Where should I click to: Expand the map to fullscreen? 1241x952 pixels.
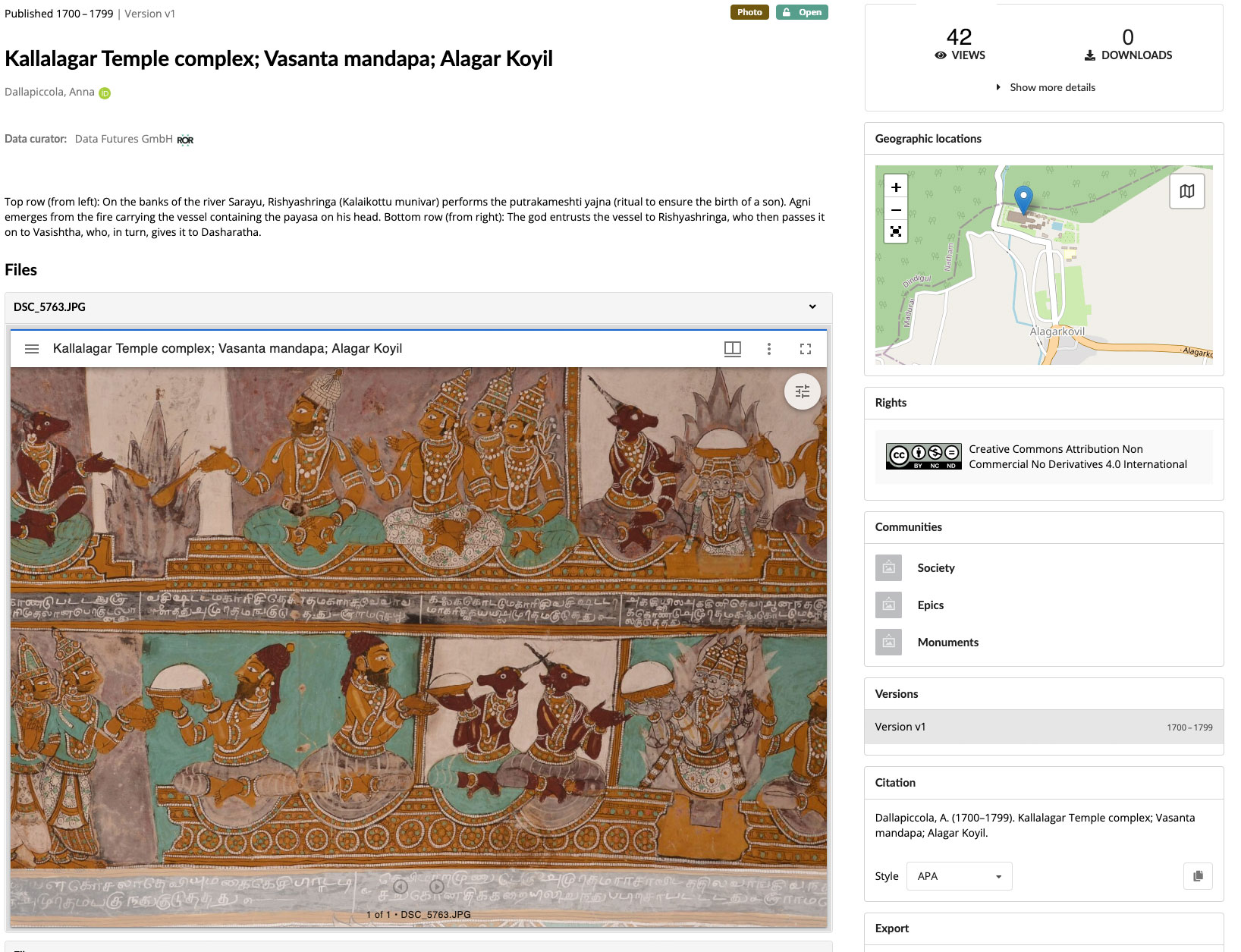click(896, 233)
